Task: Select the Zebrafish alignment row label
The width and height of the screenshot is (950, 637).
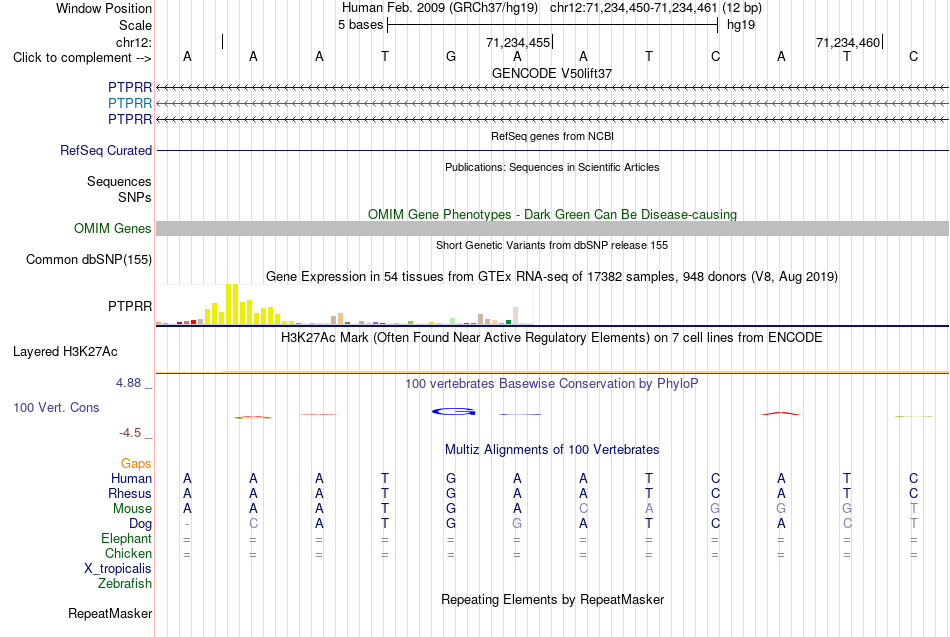Action: click(x=125, y=584)
